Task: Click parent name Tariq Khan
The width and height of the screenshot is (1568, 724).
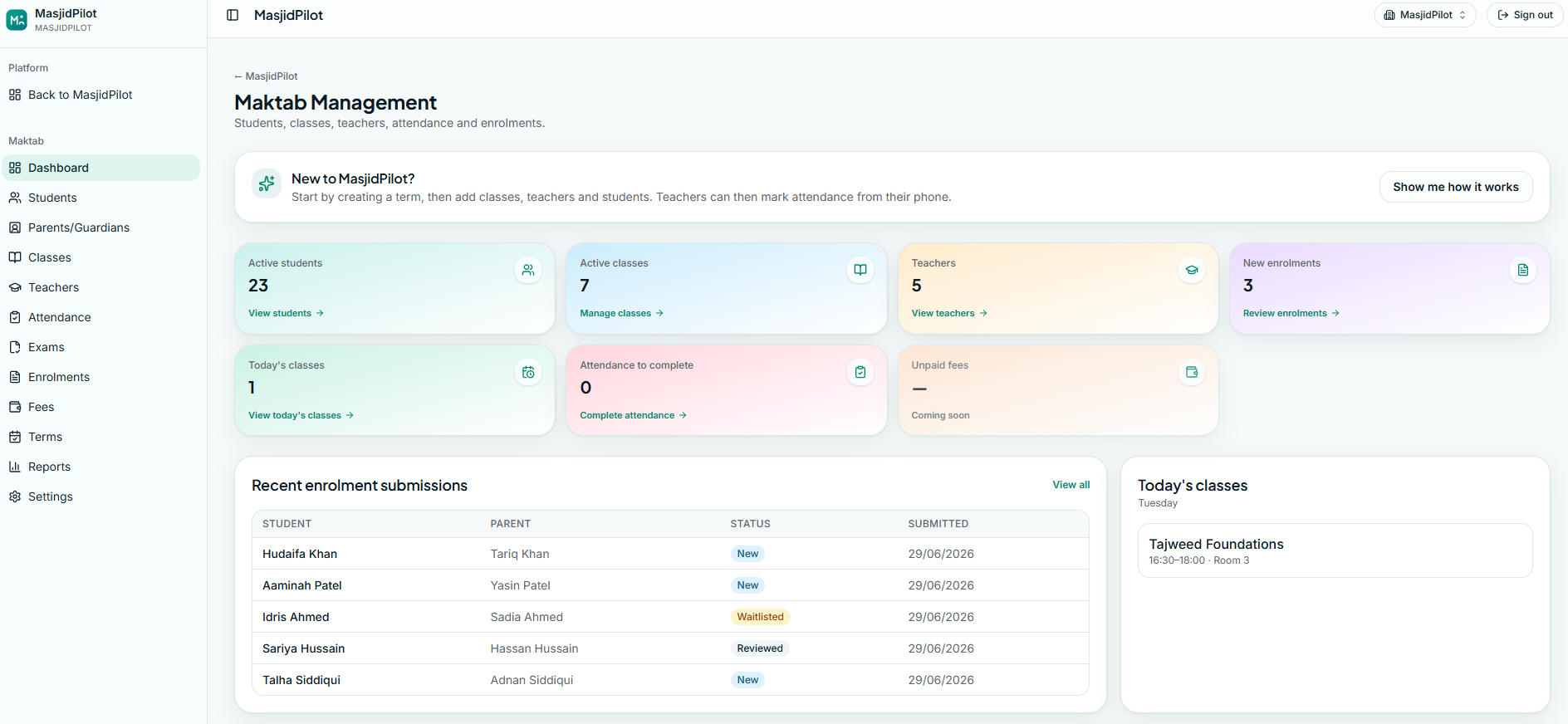Action: 520,554
